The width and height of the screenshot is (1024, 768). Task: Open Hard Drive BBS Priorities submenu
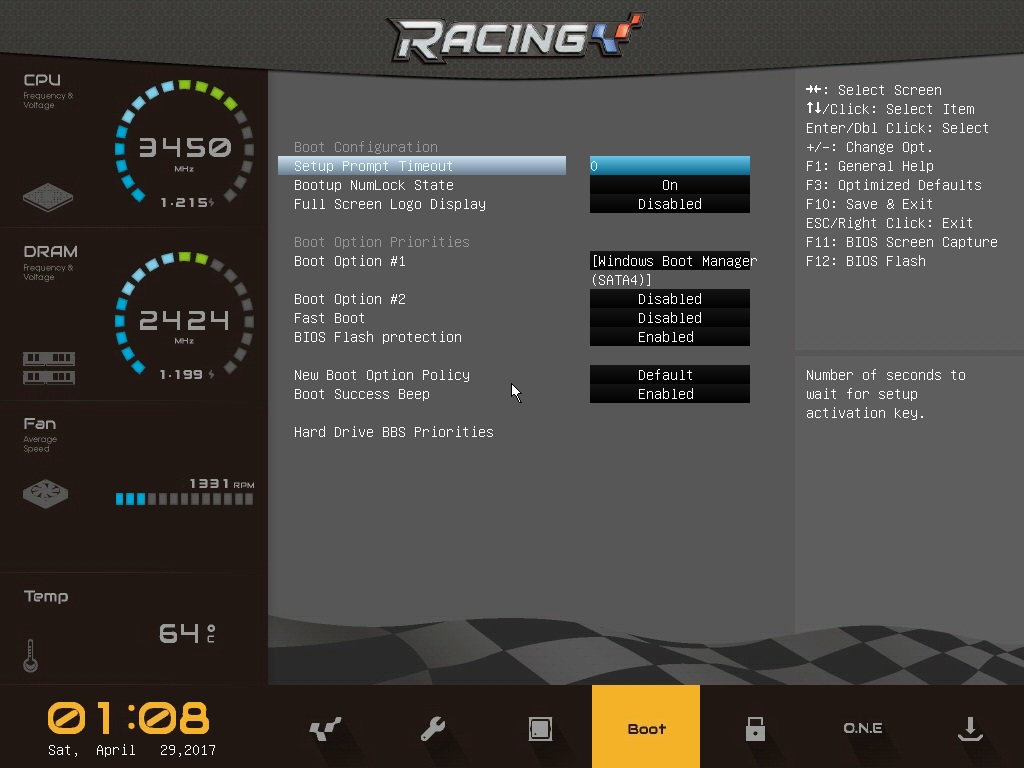click(394, 432)
